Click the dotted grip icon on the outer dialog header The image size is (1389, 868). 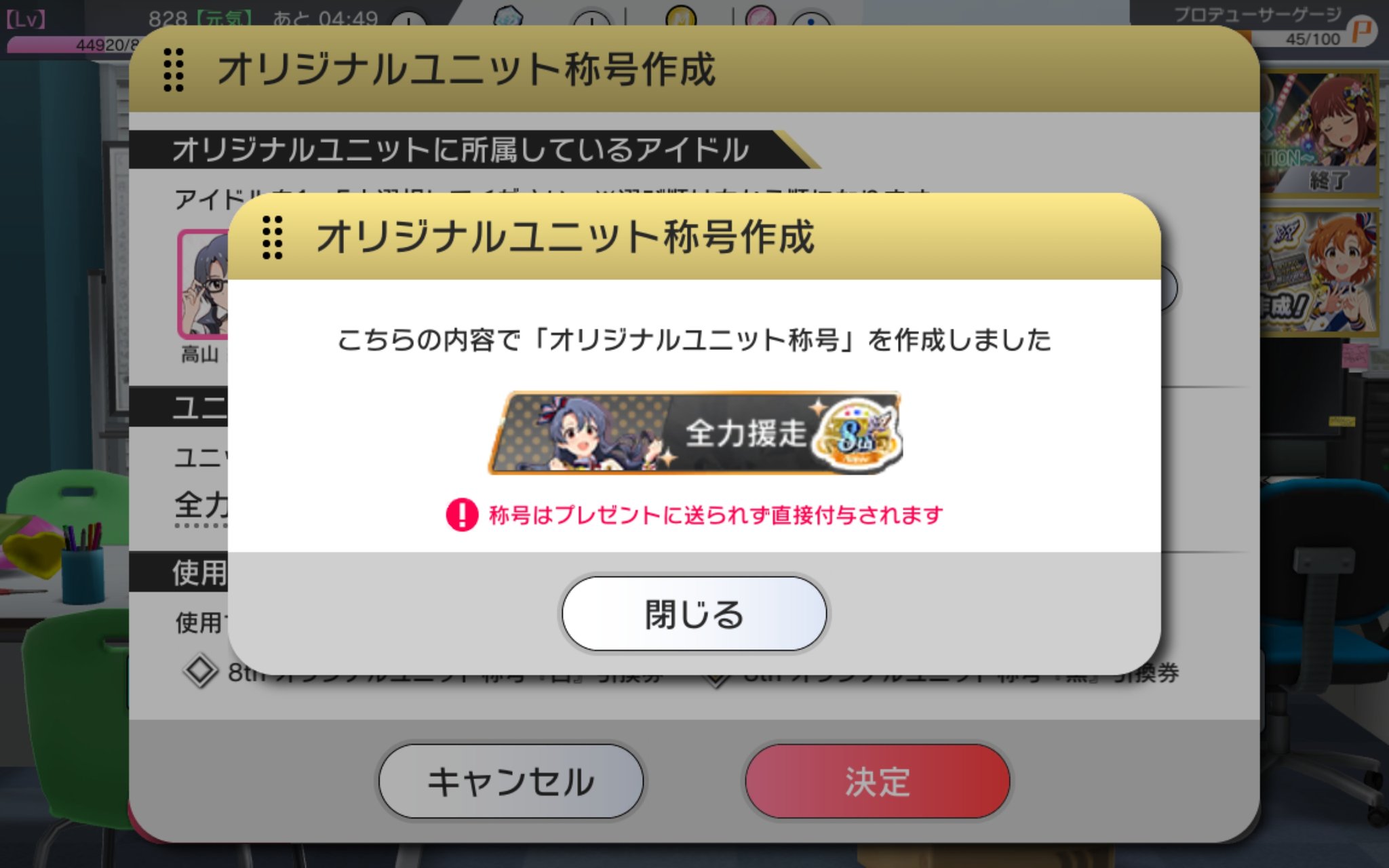(x=174, y=70)
